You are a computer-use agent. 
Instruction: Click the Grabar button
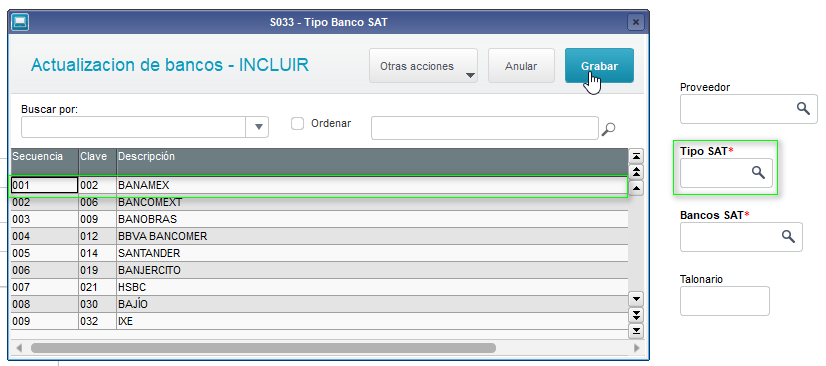599,66
